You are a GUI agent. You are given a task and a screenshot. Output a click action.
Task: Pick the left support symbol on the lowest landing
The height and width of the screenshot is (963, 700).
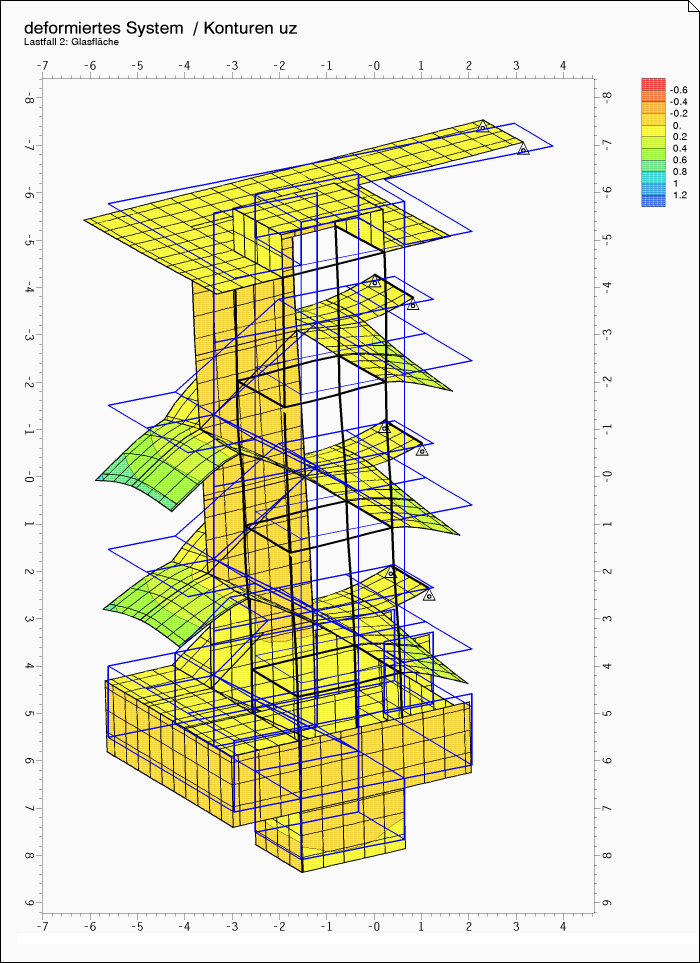pyautogui.click(x=391, y=573)
